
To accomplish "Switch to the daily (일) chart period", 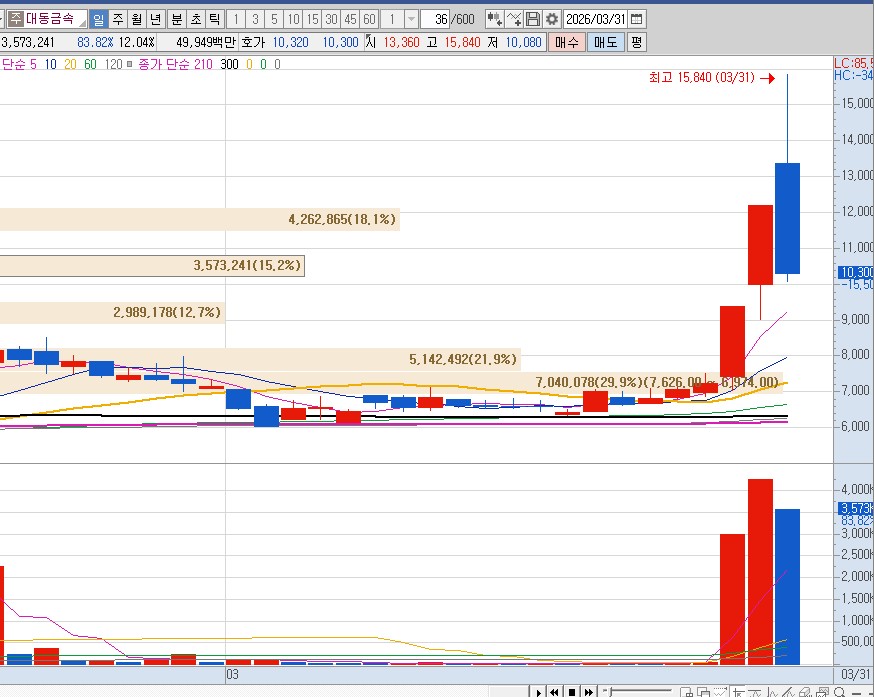I will click(98, 19).
